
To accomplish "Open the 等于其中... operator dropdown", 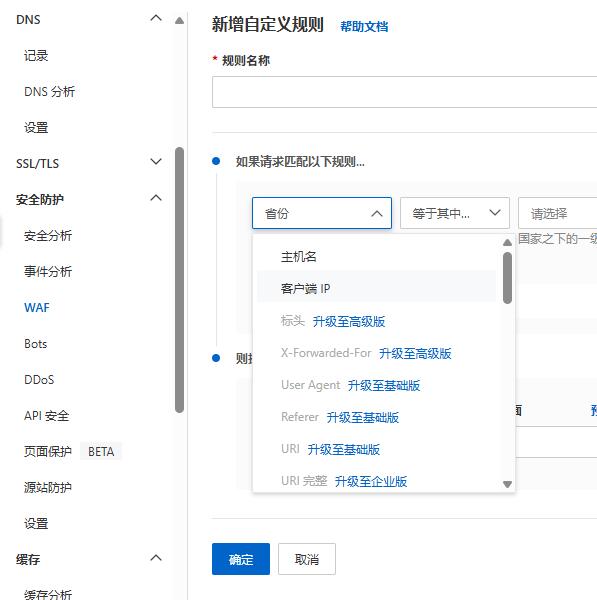I will (x=455, y=213).
